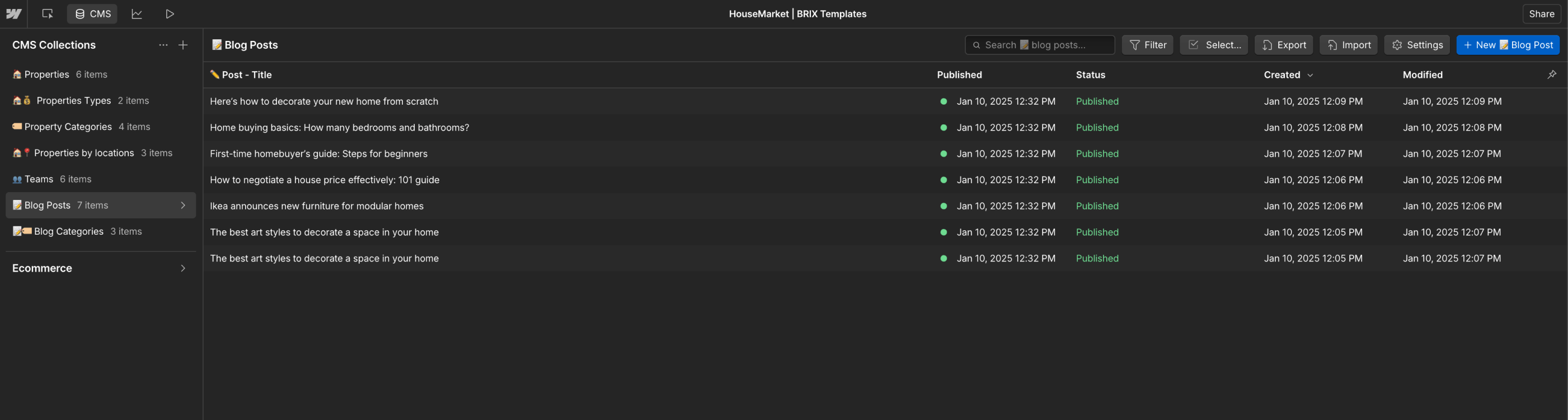1568x420 pixels.
Task: Click CMS Collections heading
Action: [x=54, y=45]
